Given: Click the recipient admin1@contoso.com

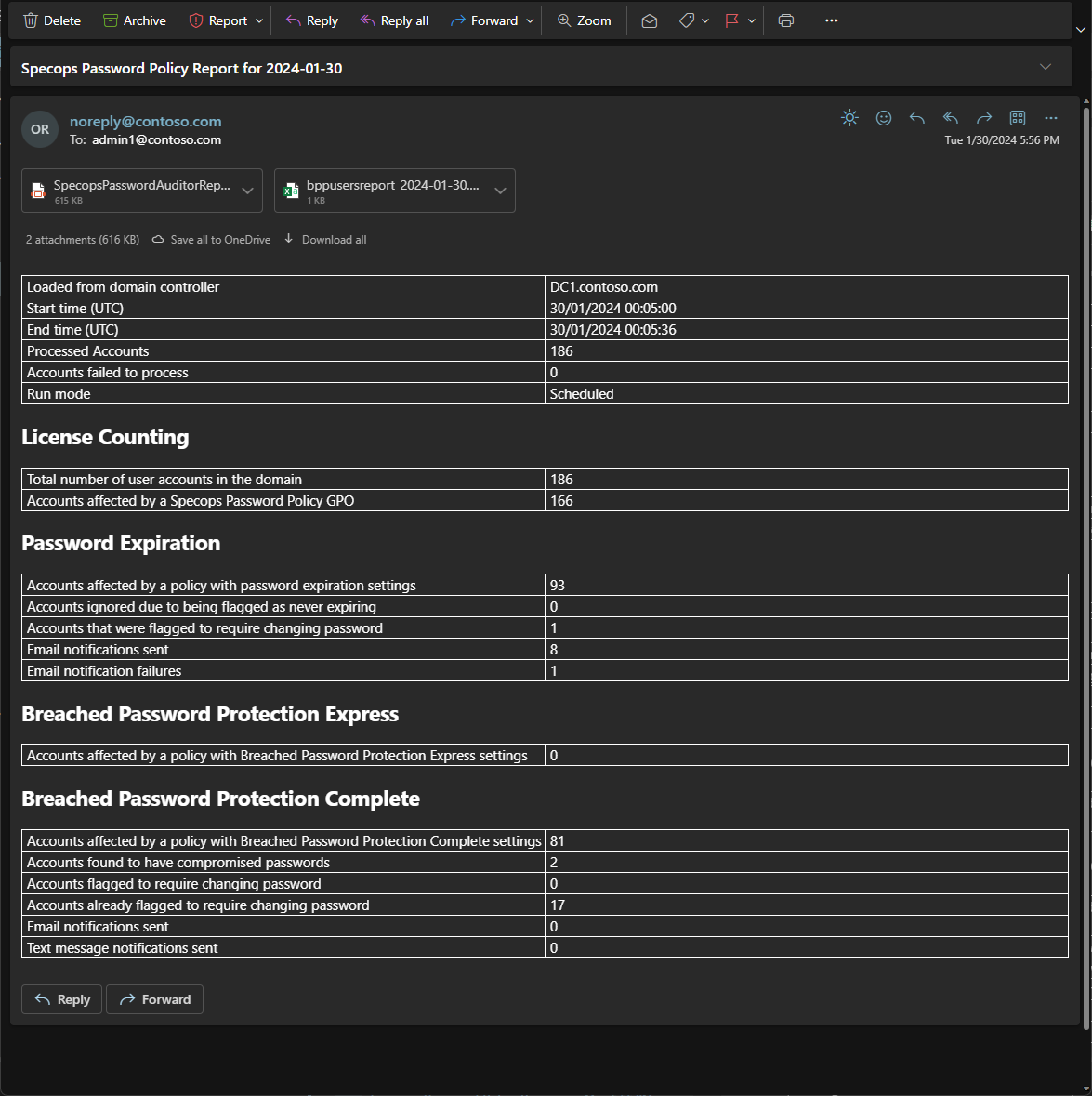Looking at the screenshot, I should click(156, 139).
